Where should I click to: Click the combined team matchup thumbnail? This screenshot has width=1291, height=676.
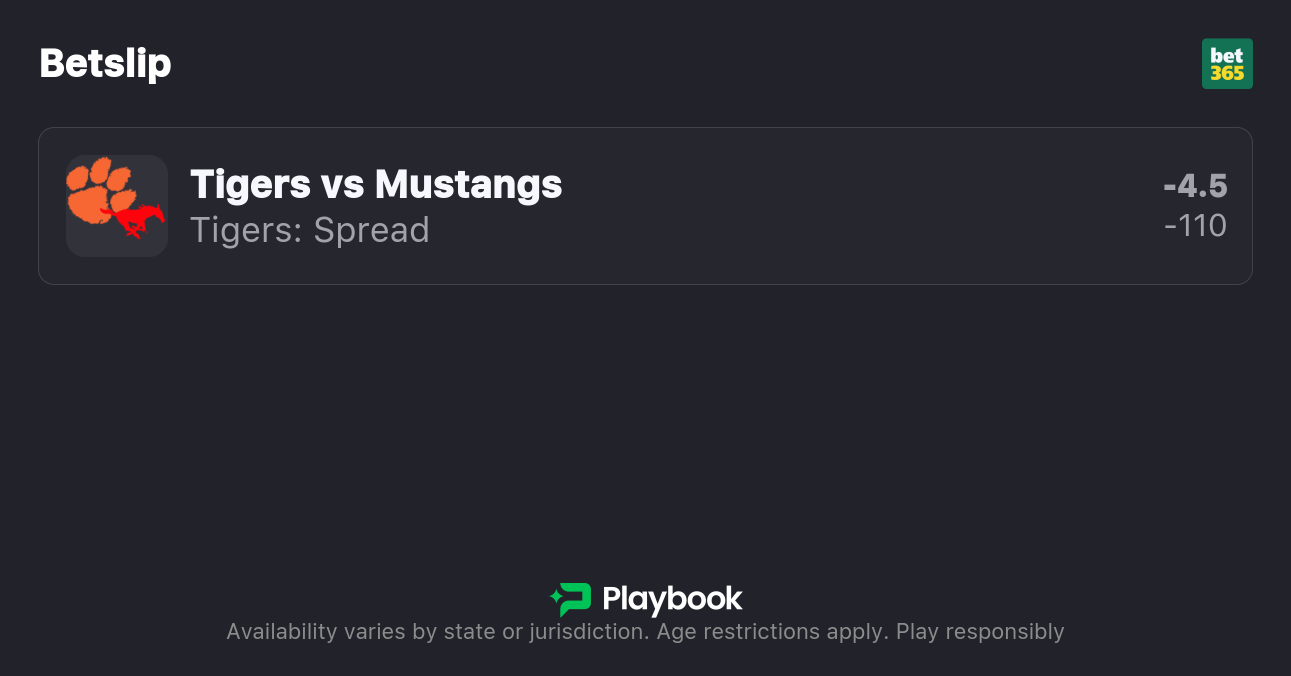[x=117, y=206]
